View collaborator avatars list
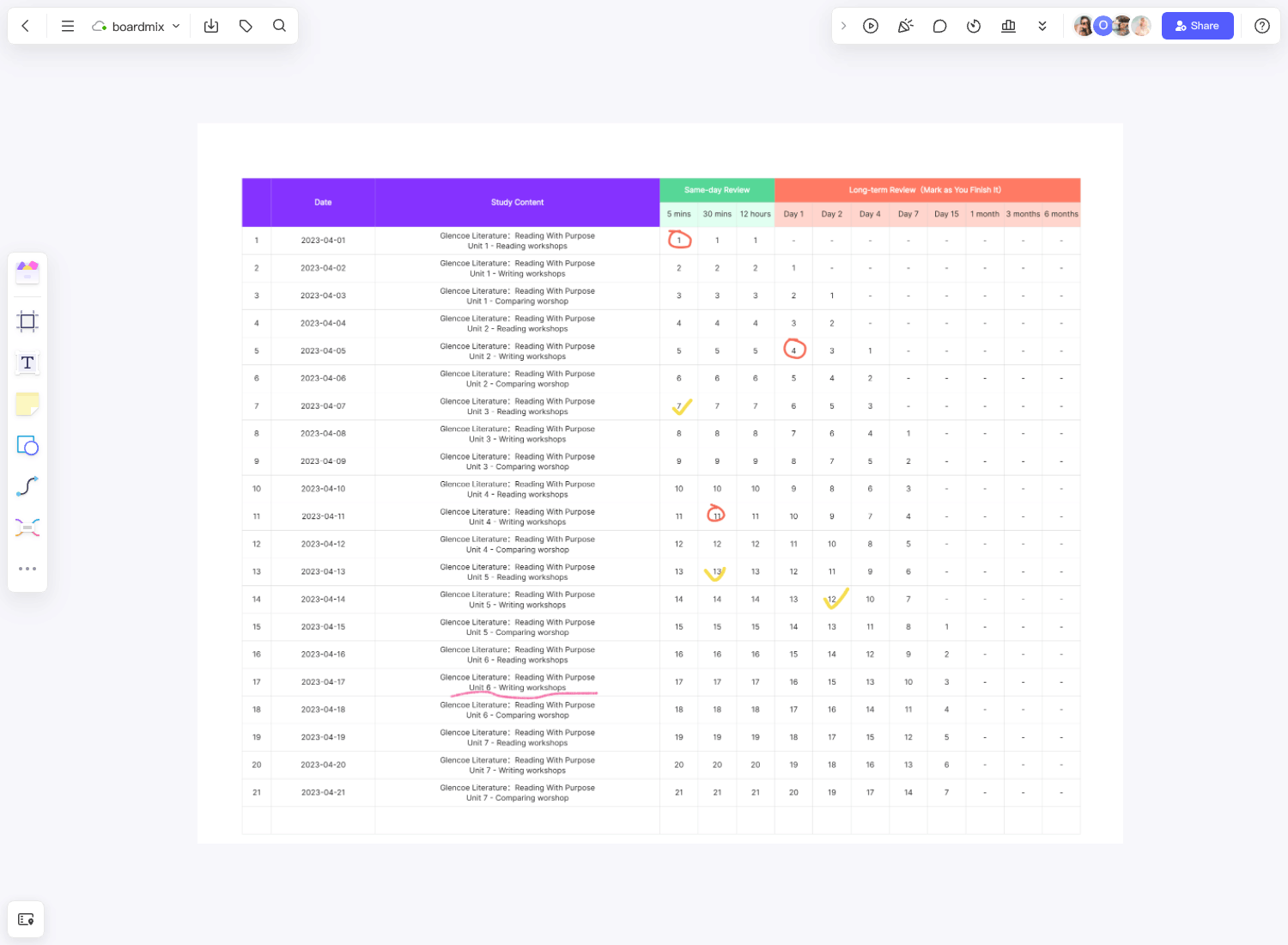Viewport: 1288px width, 945px height. [1112, 26]
